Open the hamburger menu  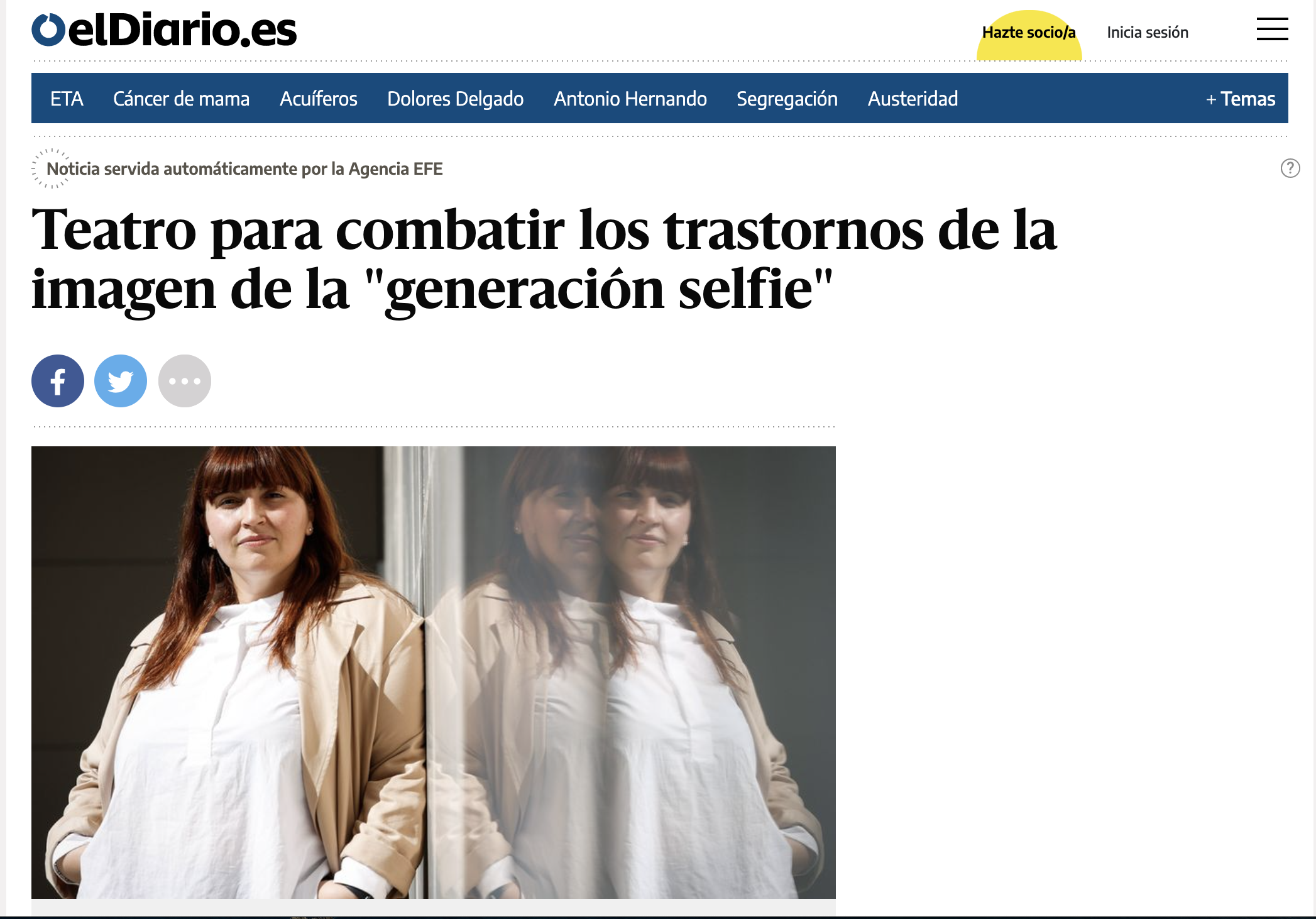click(1272, 30)
